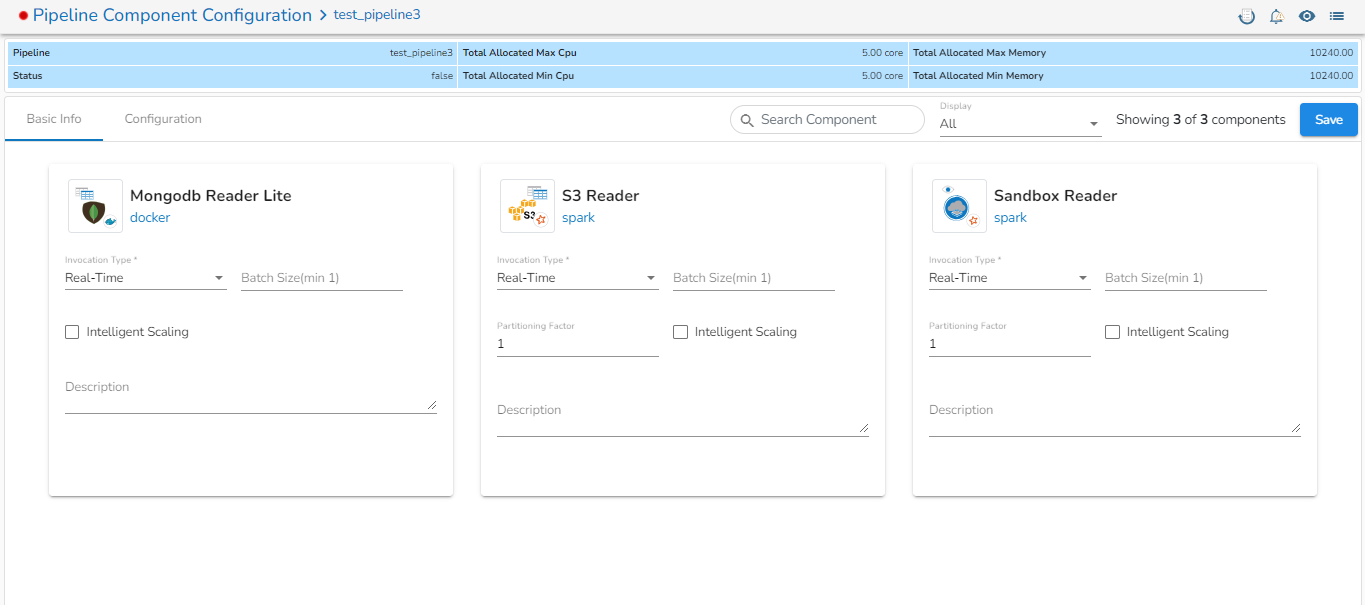Open the list view icon in header

click(1337, 16)
